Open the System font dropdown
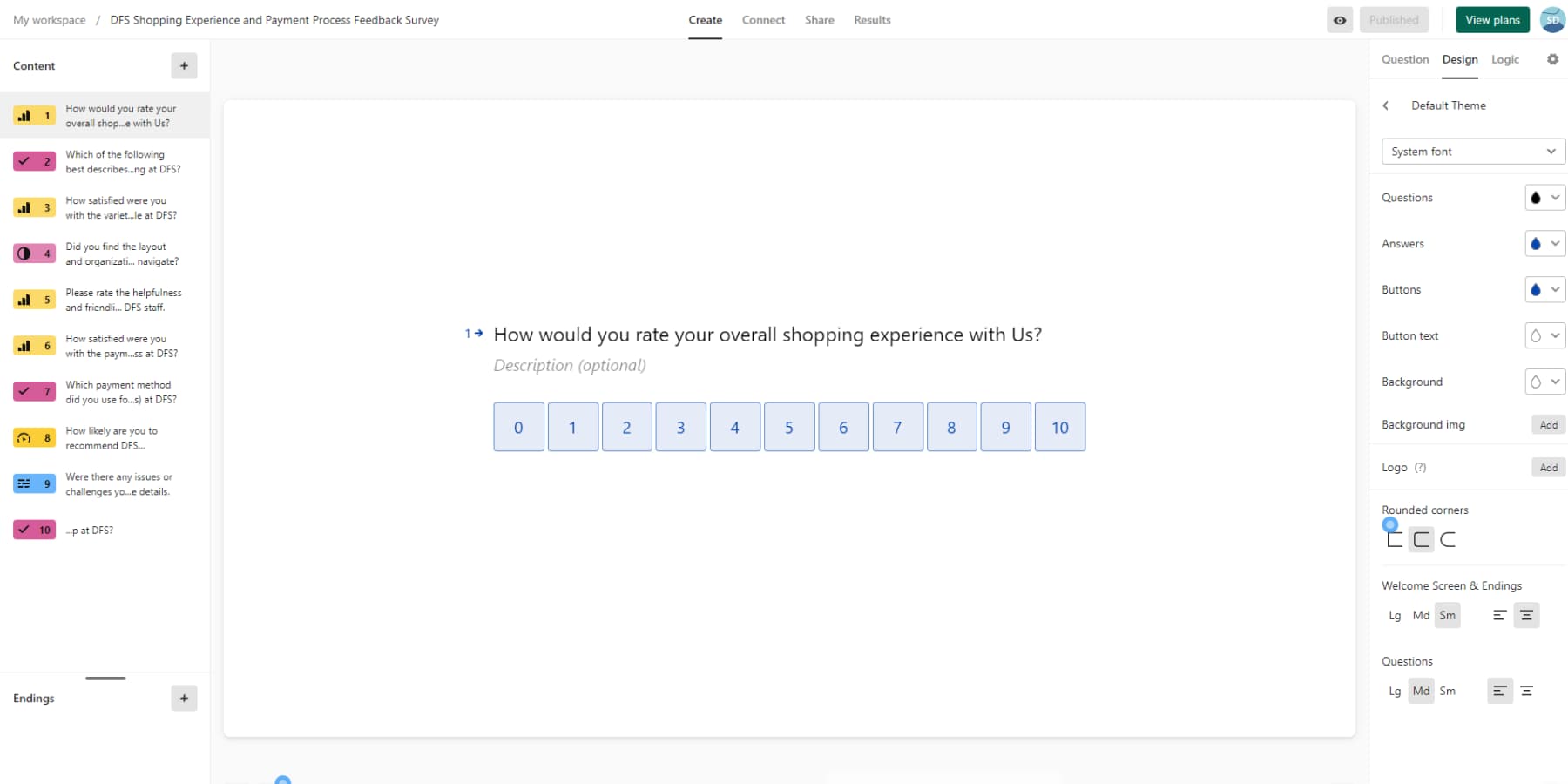 (1472, 151)
